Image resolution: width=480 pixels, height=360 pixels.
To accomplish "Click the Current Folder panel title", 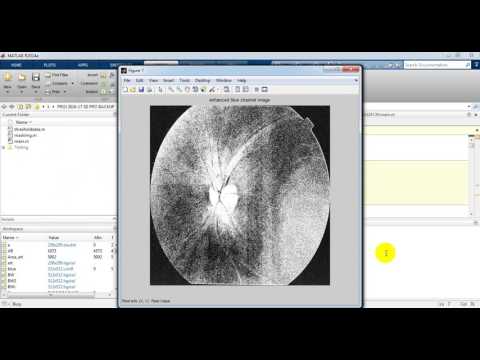I will pos(16,115).
